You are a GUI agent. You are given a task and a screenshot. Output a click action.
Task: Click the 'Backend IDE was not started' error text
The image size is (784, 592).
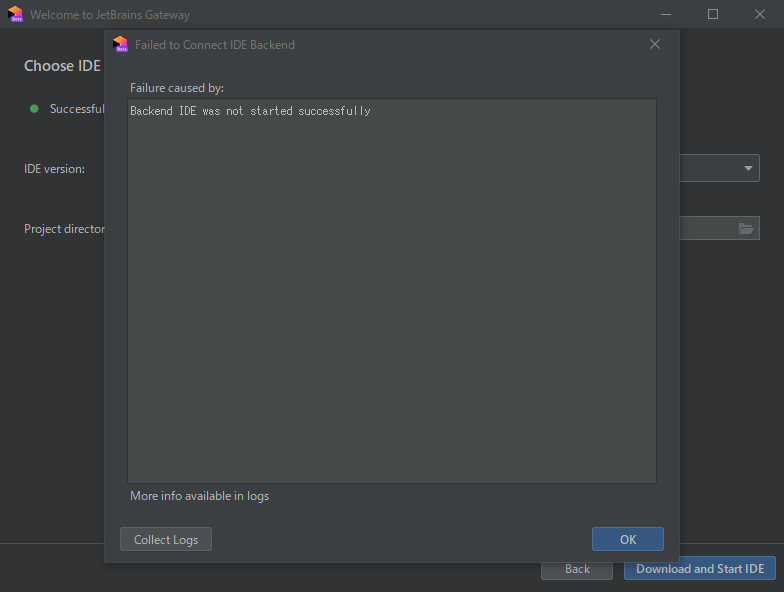click(250, 111)
